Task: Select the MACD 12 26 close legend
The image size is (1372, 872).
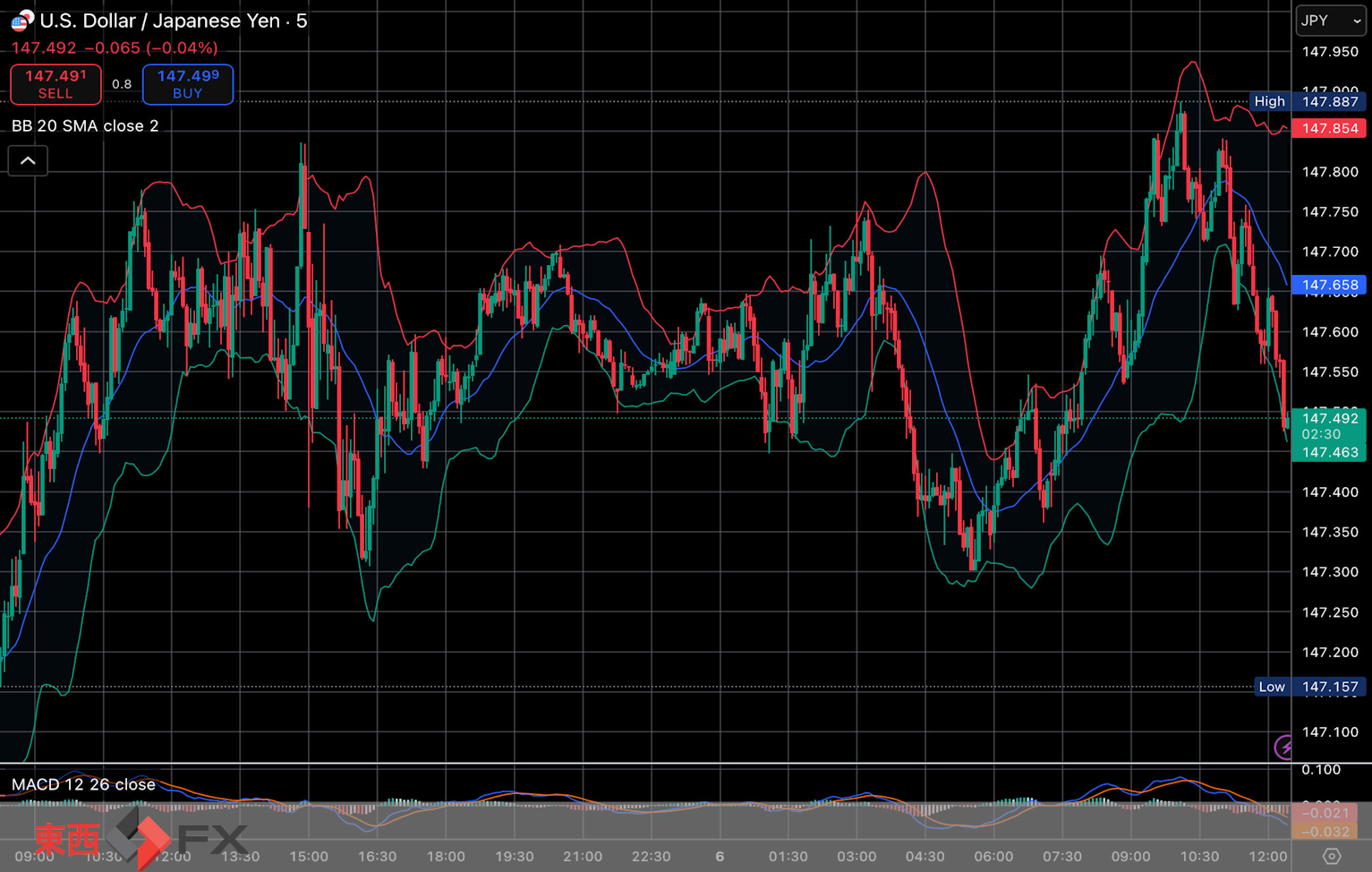Action: [x=83, y=784]
